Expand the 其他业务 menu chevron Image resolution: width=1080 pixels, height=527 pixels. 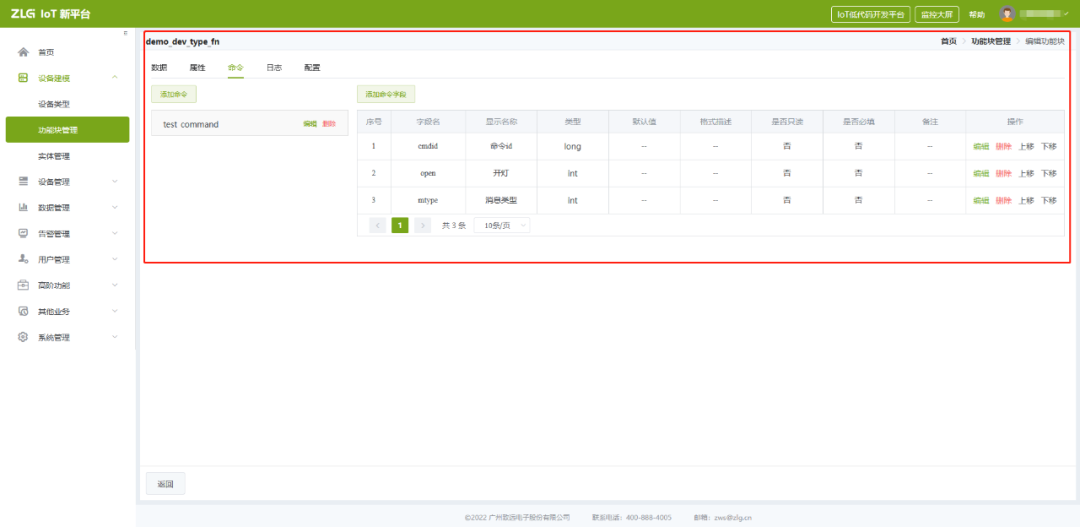tap(114, 311)
